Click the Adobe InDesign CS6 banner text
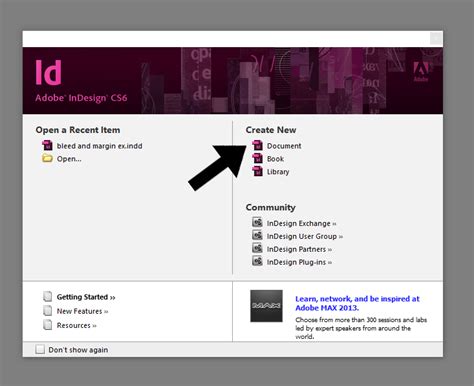Screen dimensions: 474x386 pos(81,98)
